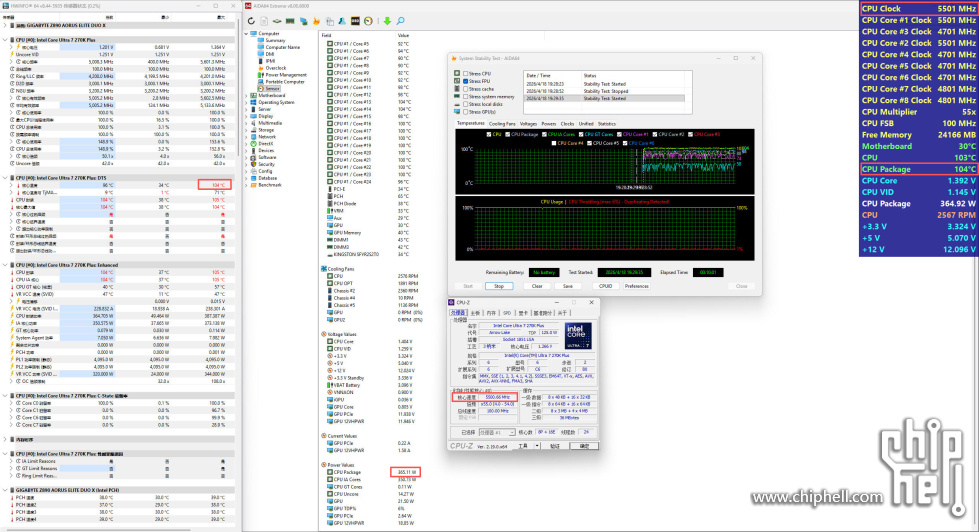The width and height of the screenshot is (979, 532).
Task: Open the 工具 dropdown arrow in CPU-Z
Action: tap(537, 446)
